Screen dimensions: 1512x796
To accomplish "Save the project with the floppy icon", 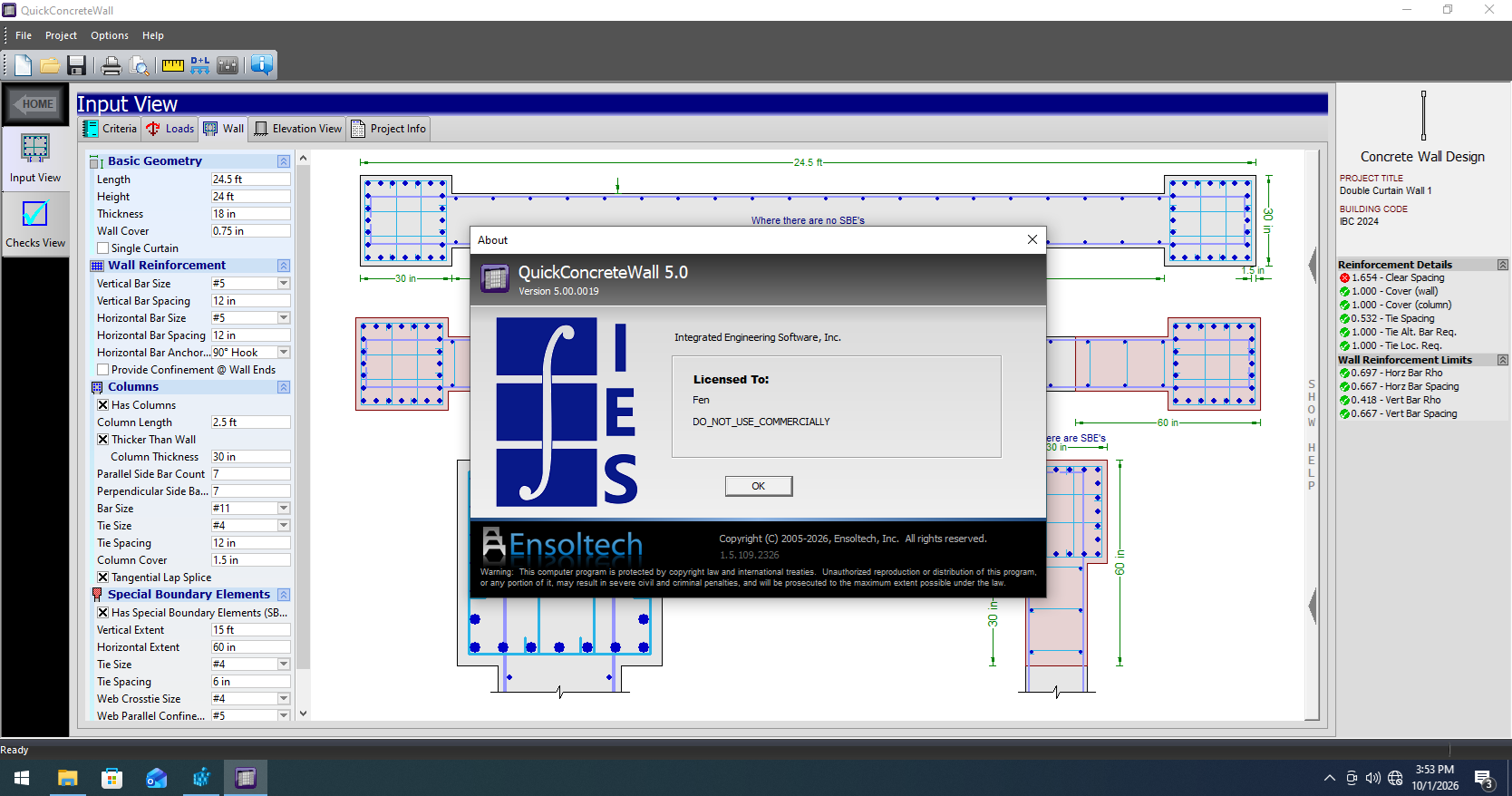I will tap(76, 65).
